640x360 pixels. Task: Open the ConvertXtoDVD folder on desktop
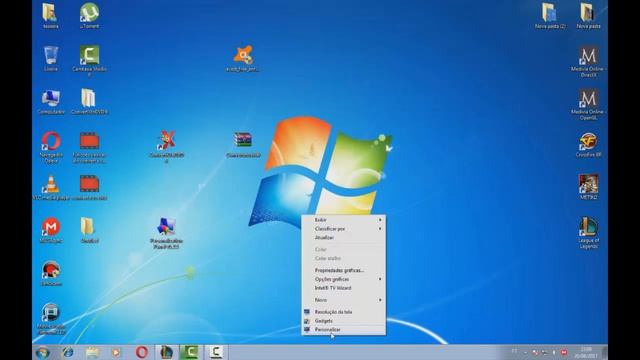[x=89, y=102]
